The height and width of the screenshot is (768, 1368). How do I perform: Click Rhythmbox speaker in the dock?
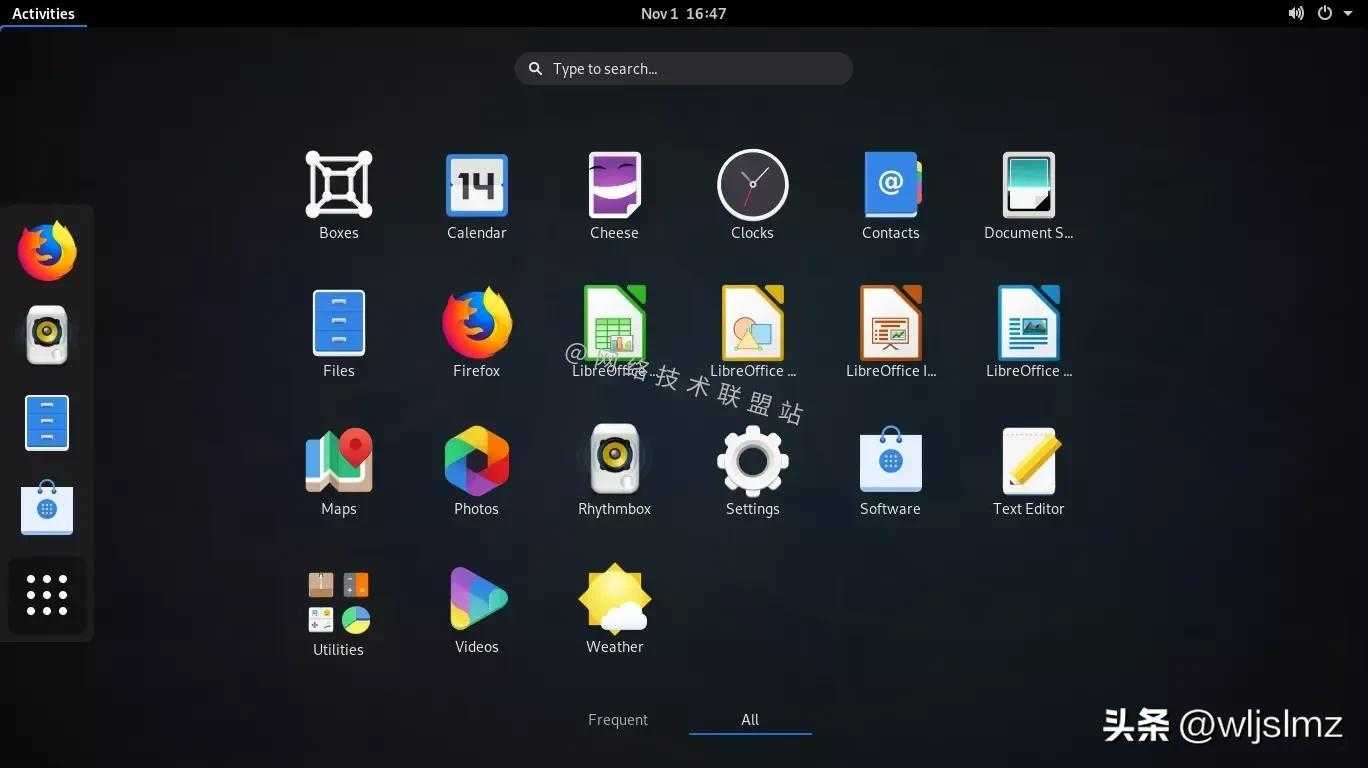coord(47,335)
